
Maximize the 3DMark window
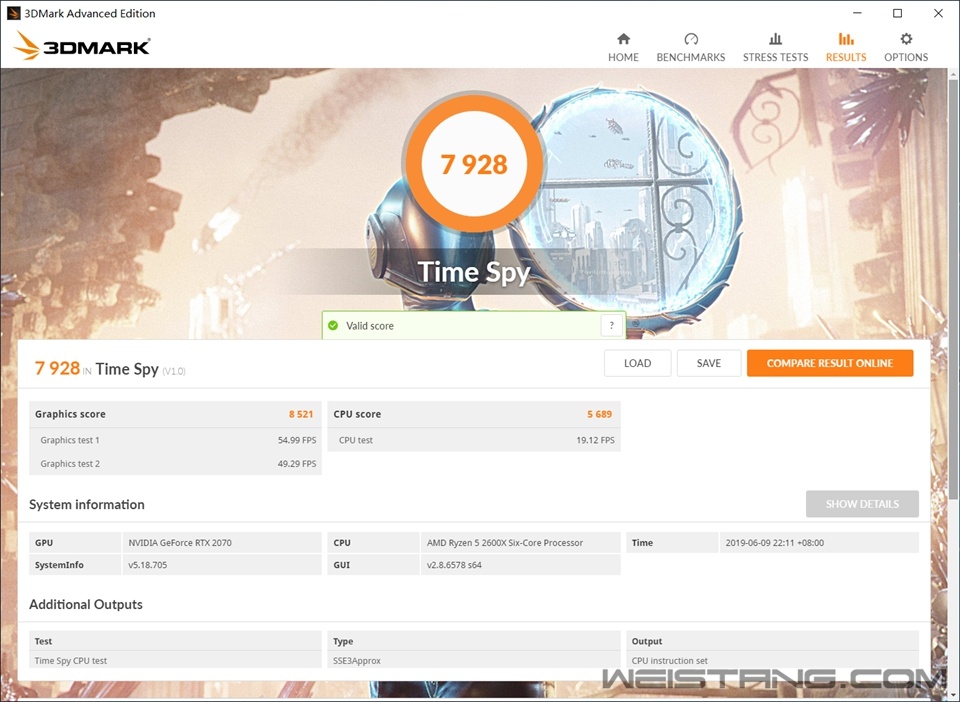pos(897,14)
